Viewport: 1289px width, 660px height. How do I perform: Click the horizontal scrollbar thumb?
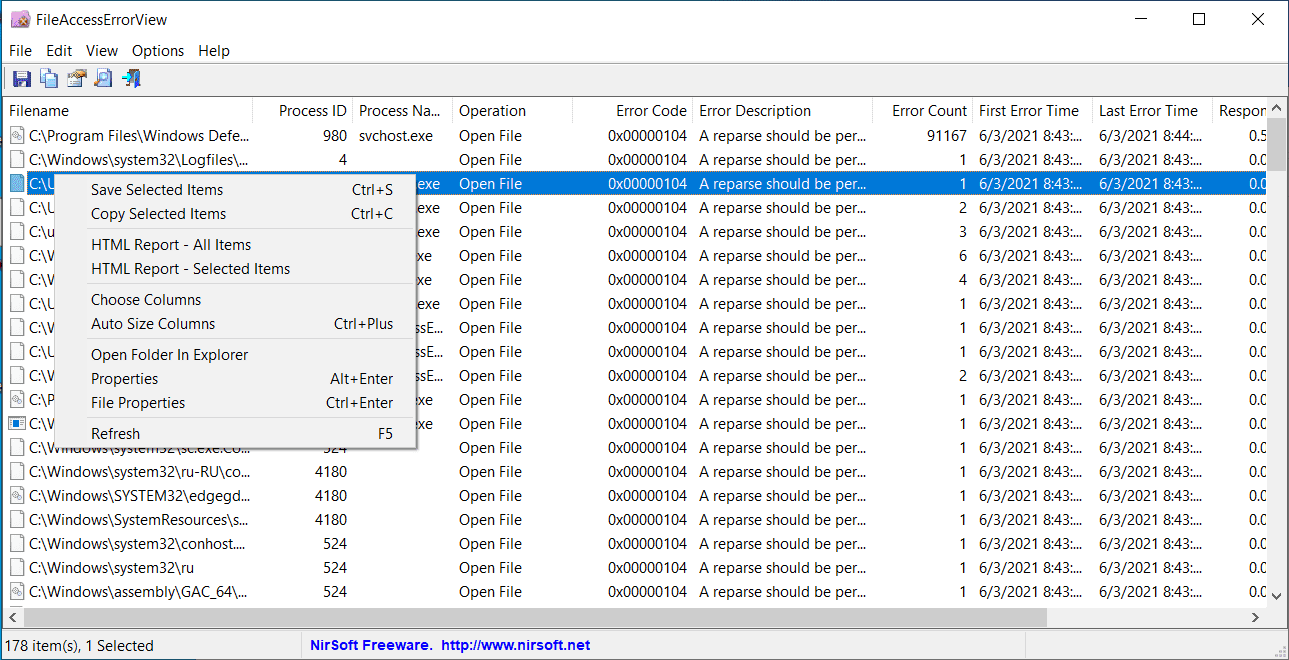tap(533, 617)
